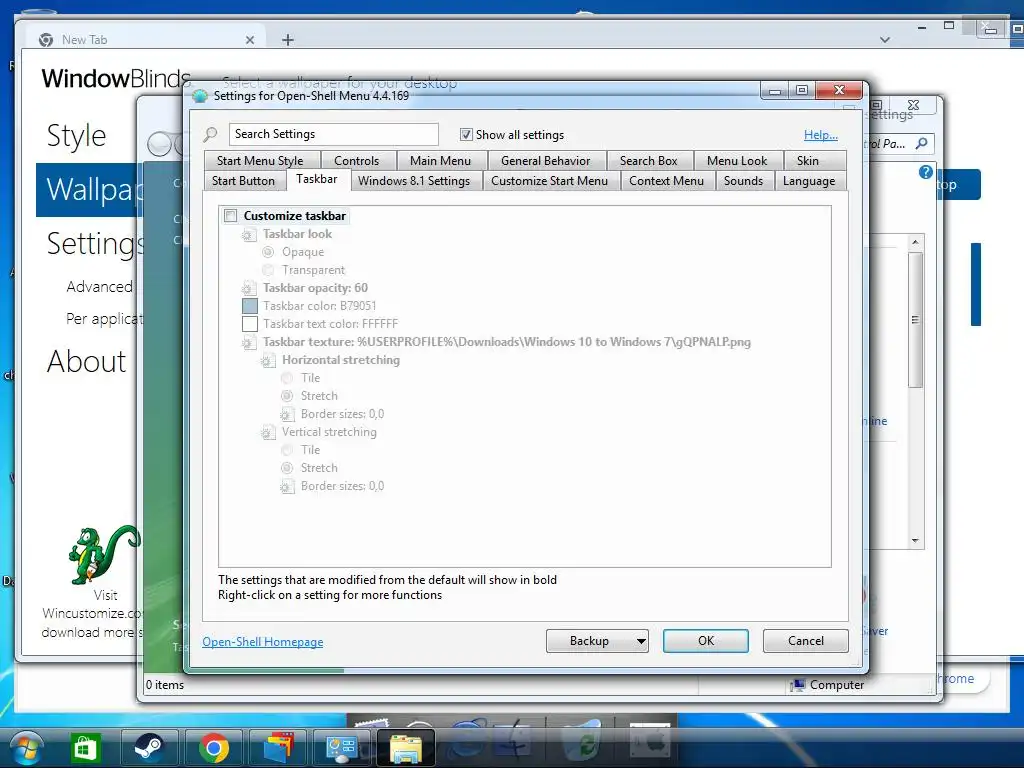Switch to the Start Menu Style tab
Image resolution: width=1024 pixels, height=768 pixels.
point(260,161)
